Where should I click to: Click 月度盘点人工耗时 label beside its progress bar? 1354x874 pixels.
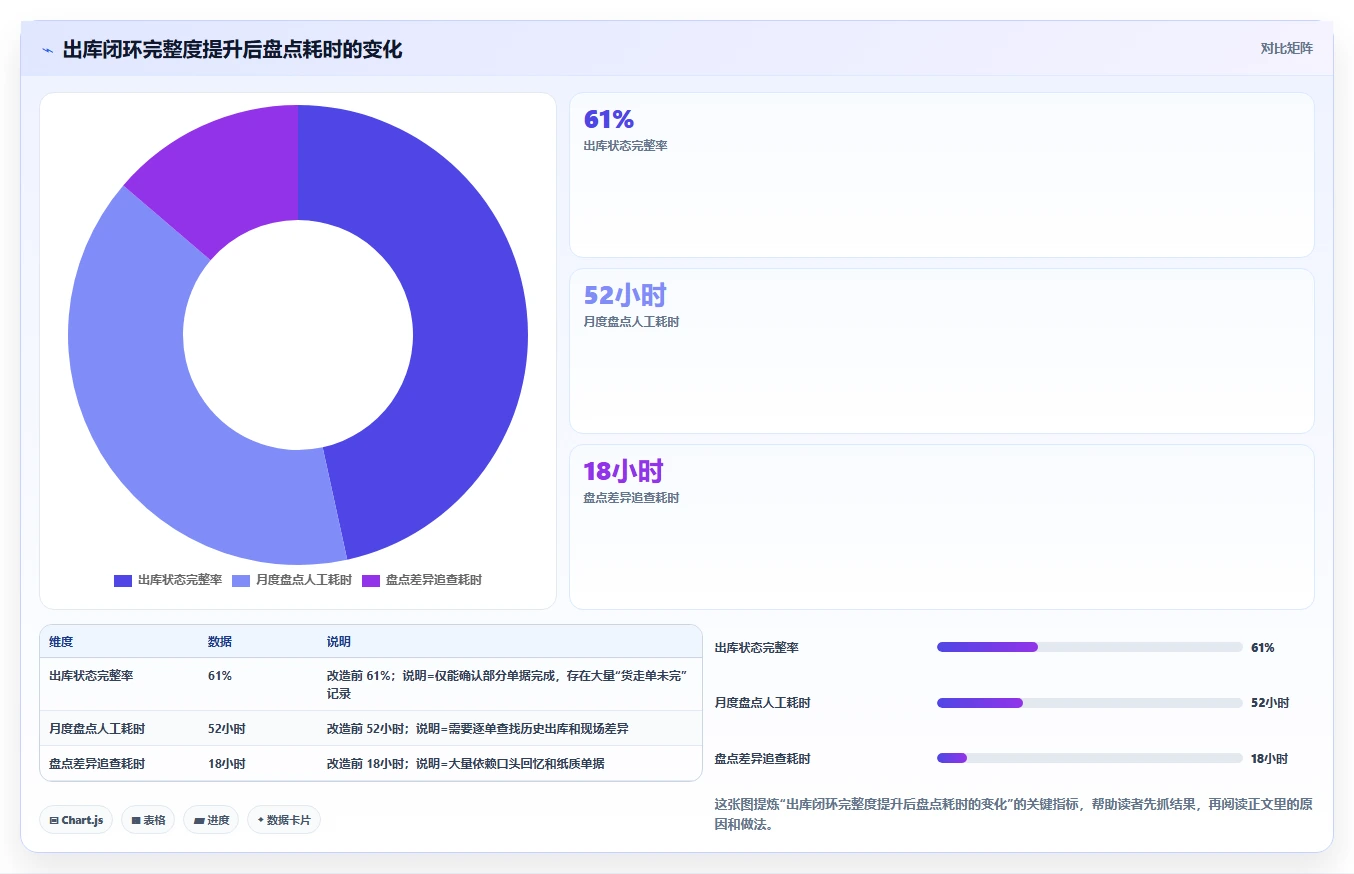763,703
